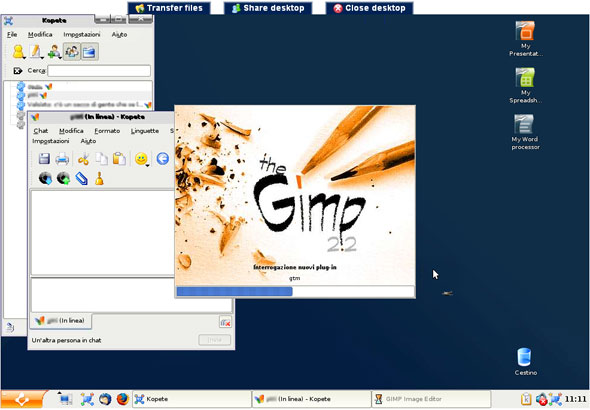Open Modifica menu in the chat window
Screen dimensions: 590x410
(x=71, y=131)
